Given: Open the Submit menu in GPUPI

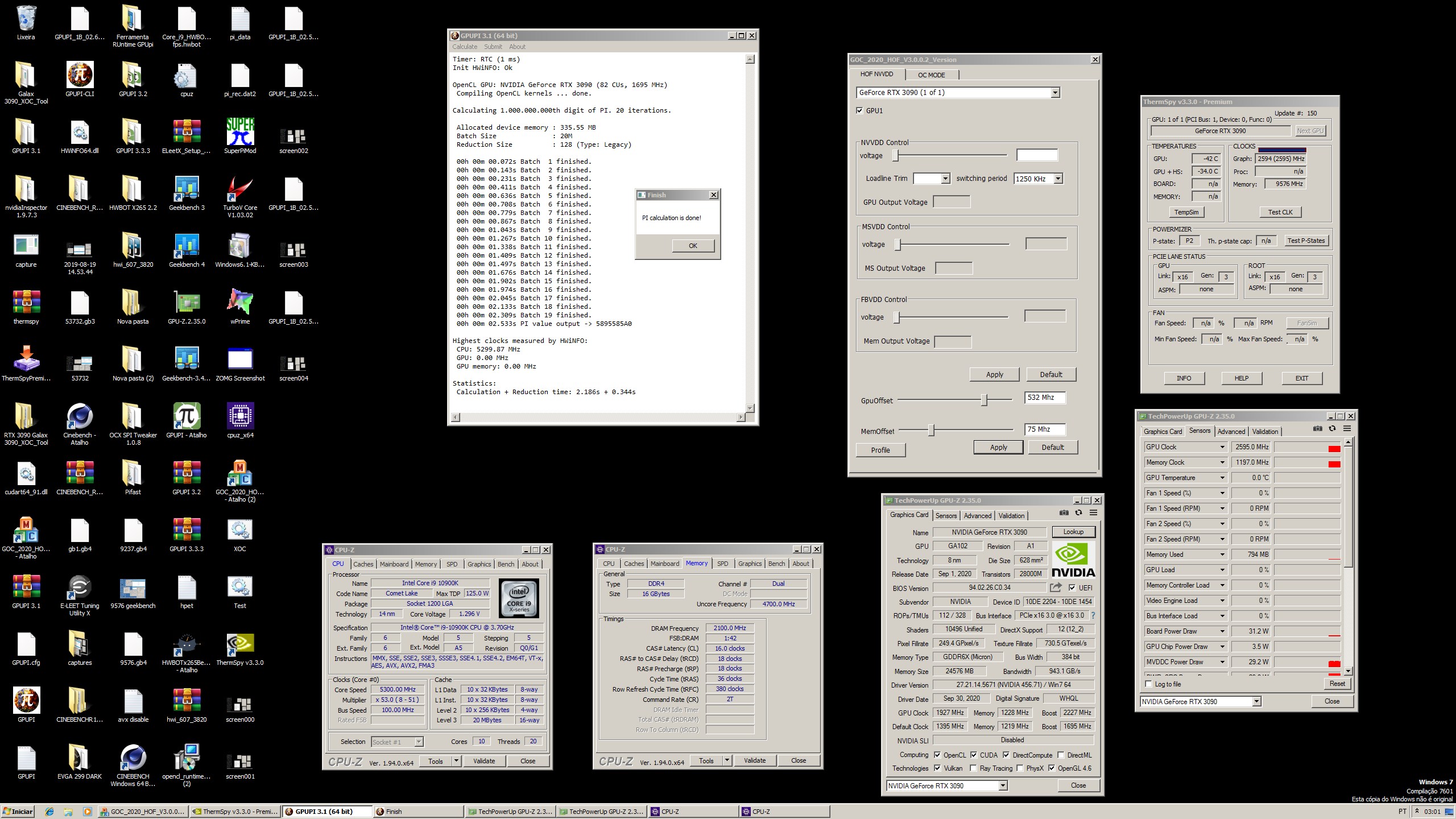Looking at the screenshot, I should point(493,47).
